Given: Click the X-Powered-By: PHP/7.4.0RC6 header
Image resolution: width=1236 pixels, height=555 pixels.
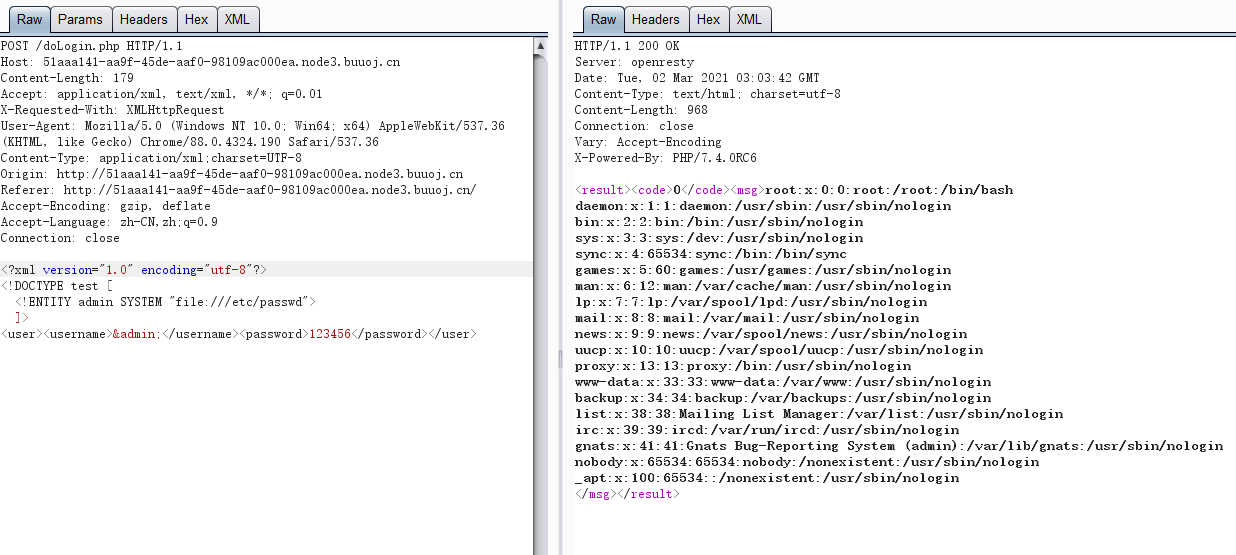Looking at the screenshot, I should point(666,158).
